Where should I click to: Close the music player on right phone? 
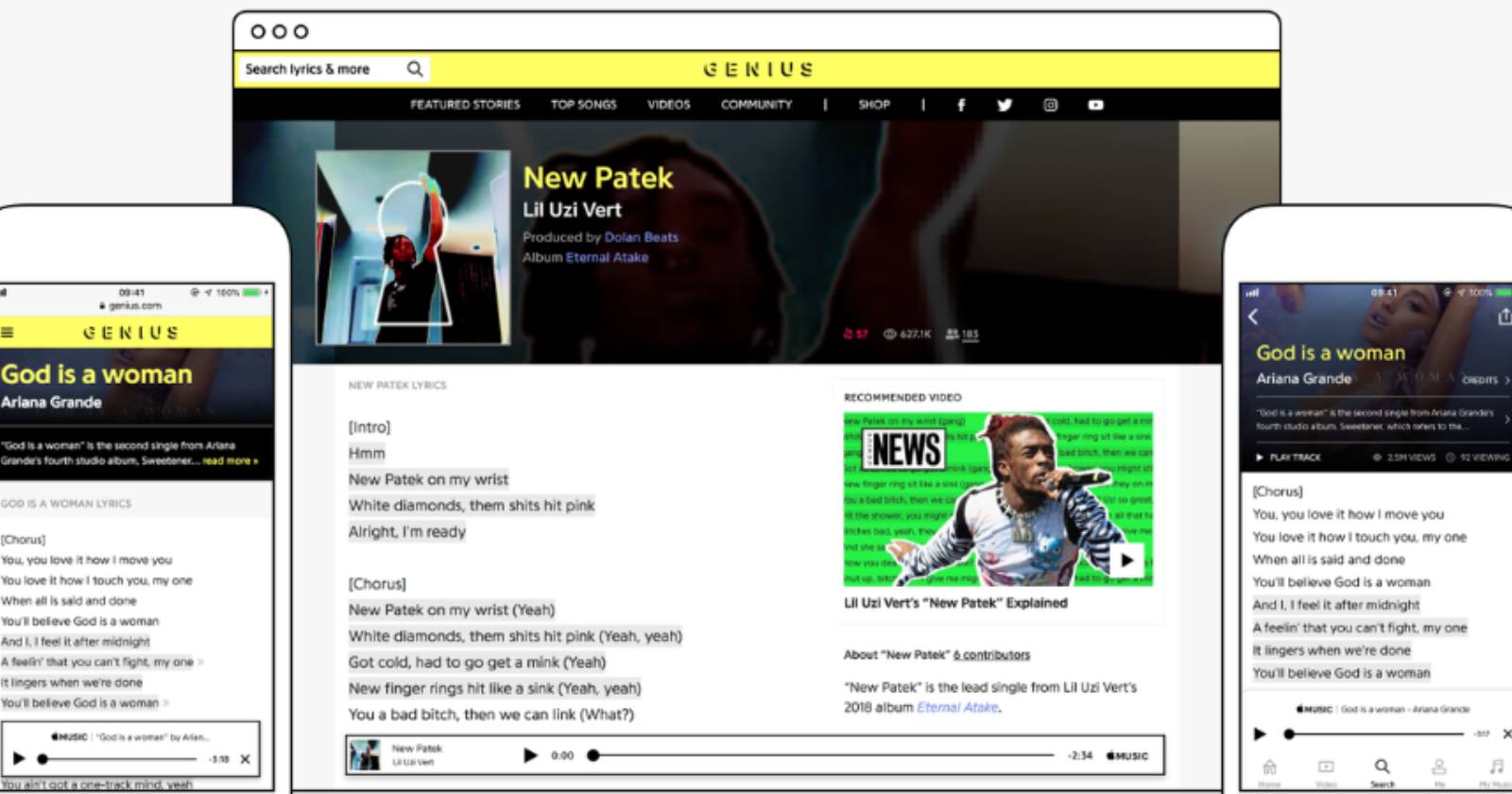[1506, 734]
